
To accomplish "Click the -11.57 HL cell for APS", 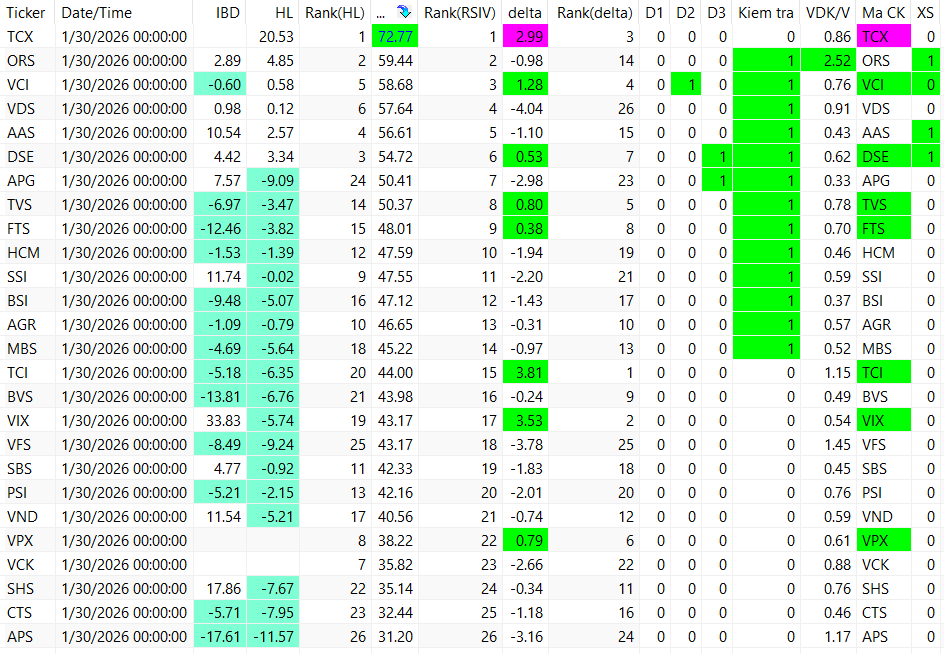I will point(273,637).
